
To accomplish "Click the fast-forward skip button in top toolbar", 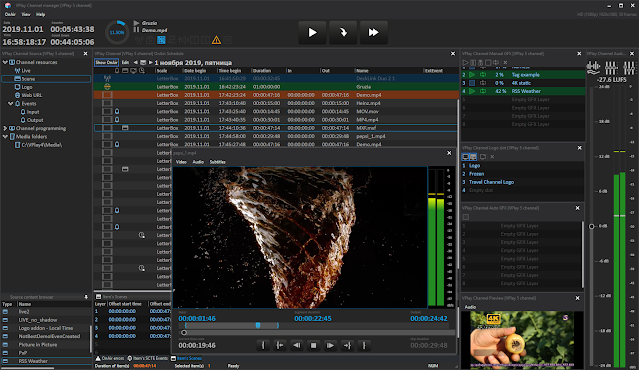I will 373,33.
